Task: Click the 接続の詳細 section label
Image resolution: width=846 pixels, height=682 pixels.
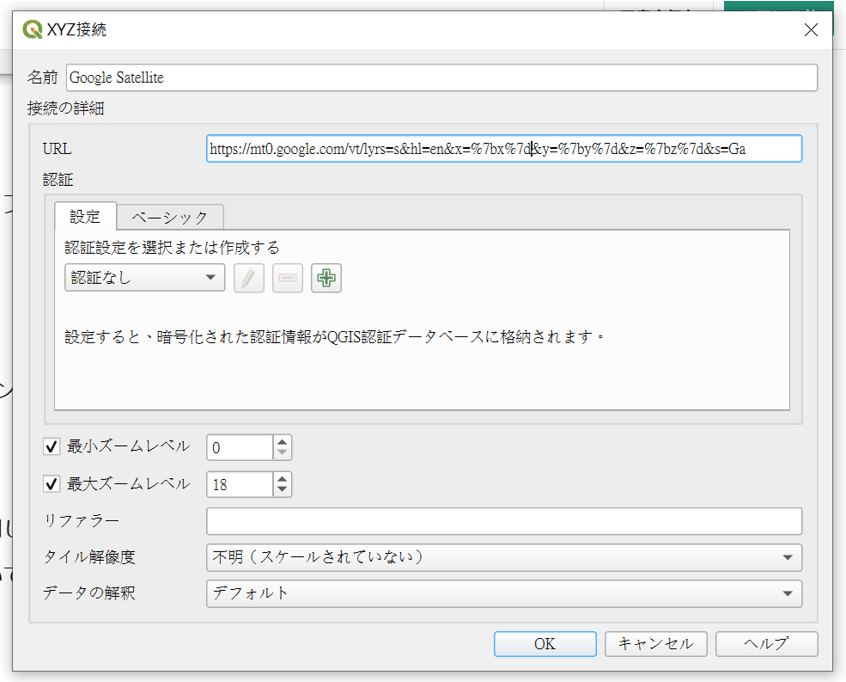Action: pos(66,108)
